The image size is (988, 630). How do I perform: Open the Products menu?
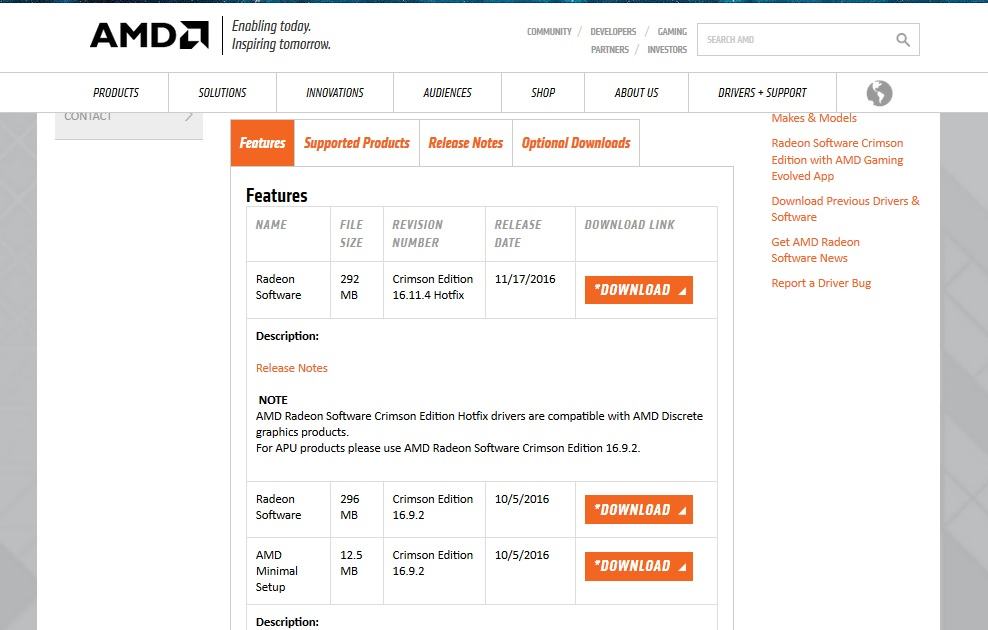click(116, 93)
